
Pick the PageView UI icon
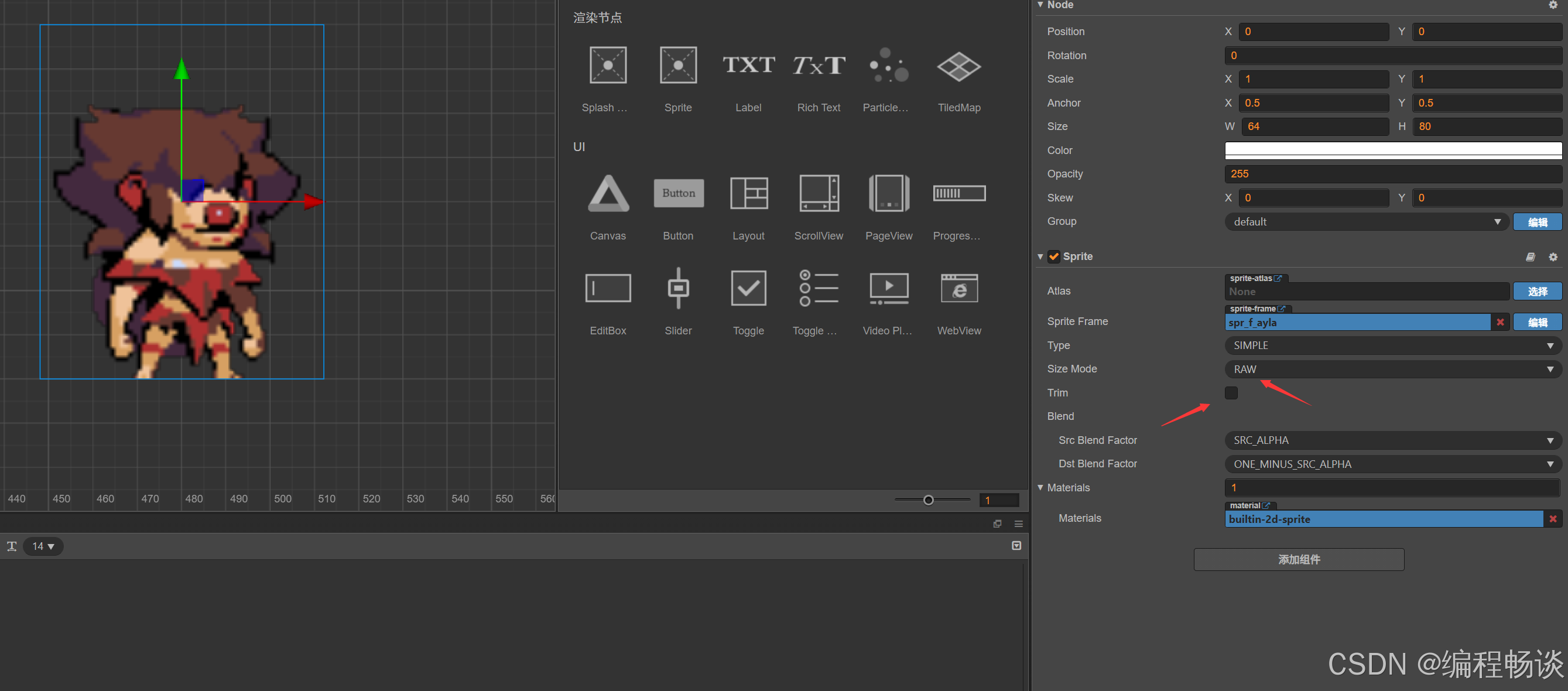tap(888, 194)
